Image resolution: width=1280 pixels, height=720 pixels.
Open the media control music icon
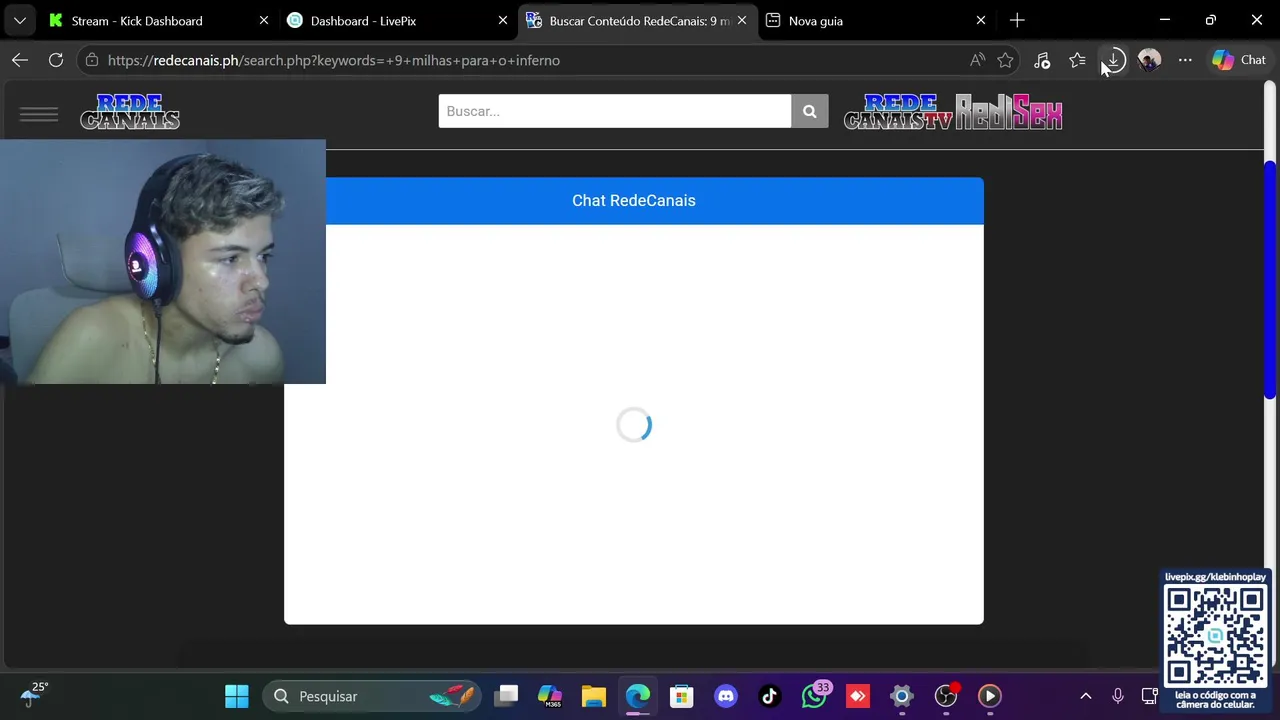tap(1042, 60)
